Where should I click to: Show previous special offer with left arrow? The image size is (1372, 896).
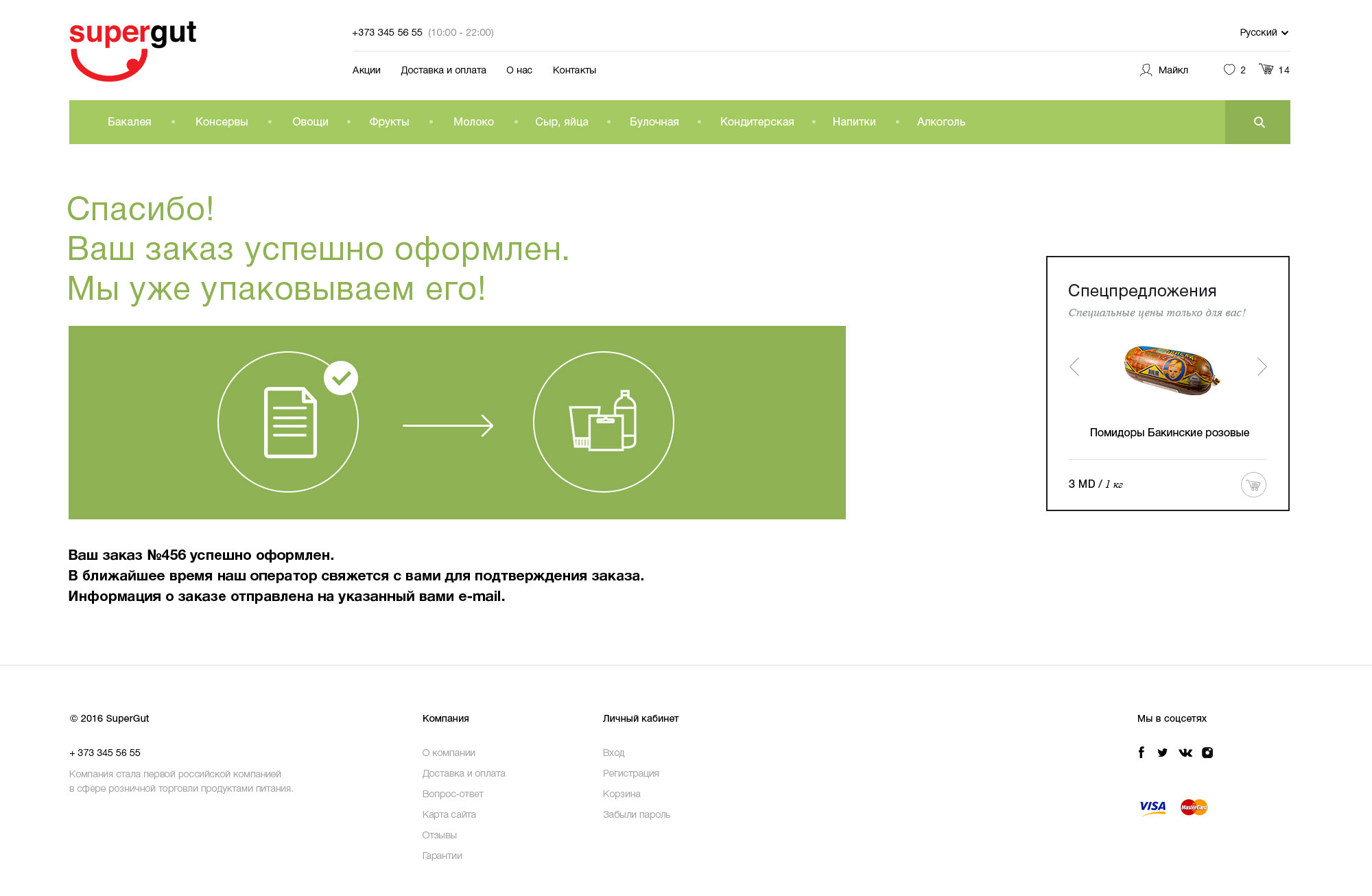click(x=1074, y=367)
